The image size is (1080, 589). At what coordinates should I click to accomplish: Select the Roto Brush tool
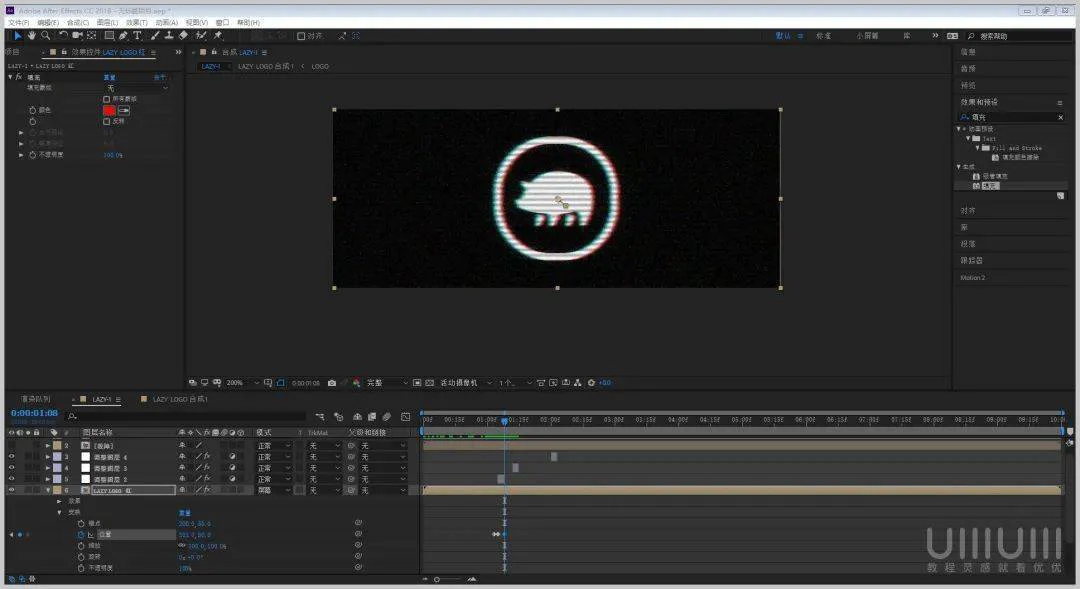(x=201, y=36)
